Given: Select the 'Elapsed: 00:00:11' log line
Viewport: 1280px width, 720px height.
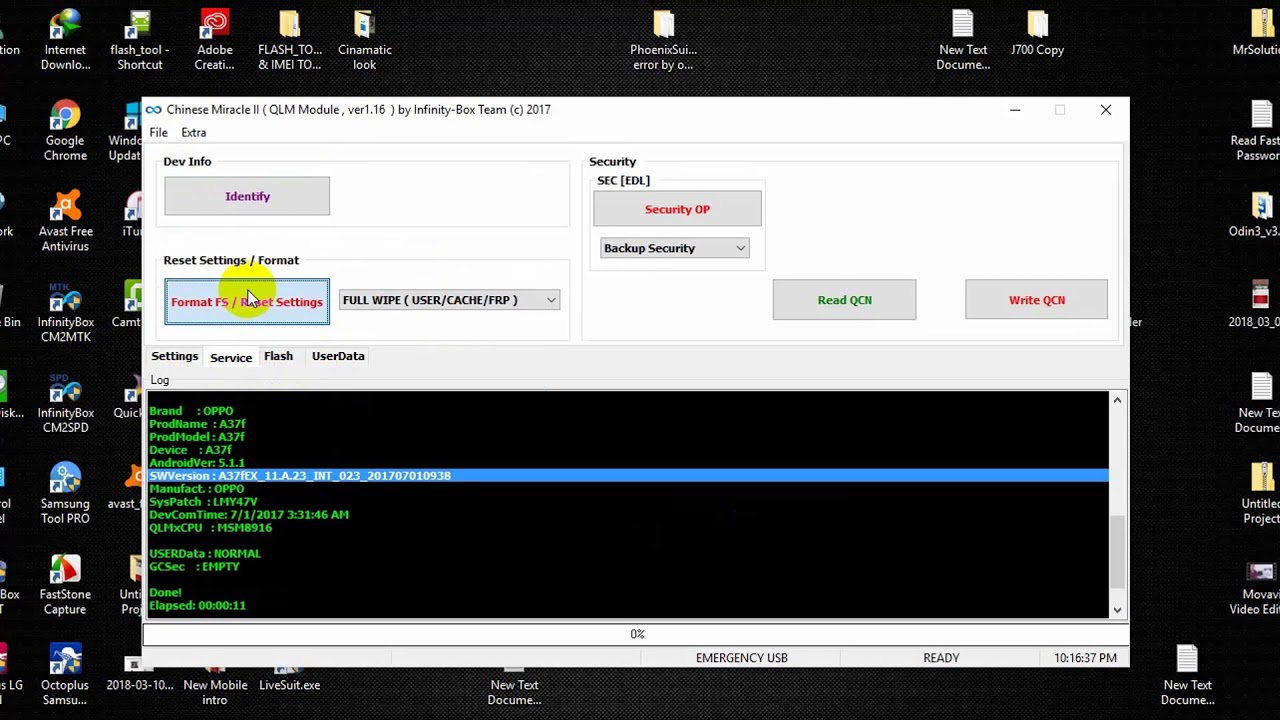Looking at the screenshot, I should 197,605.
